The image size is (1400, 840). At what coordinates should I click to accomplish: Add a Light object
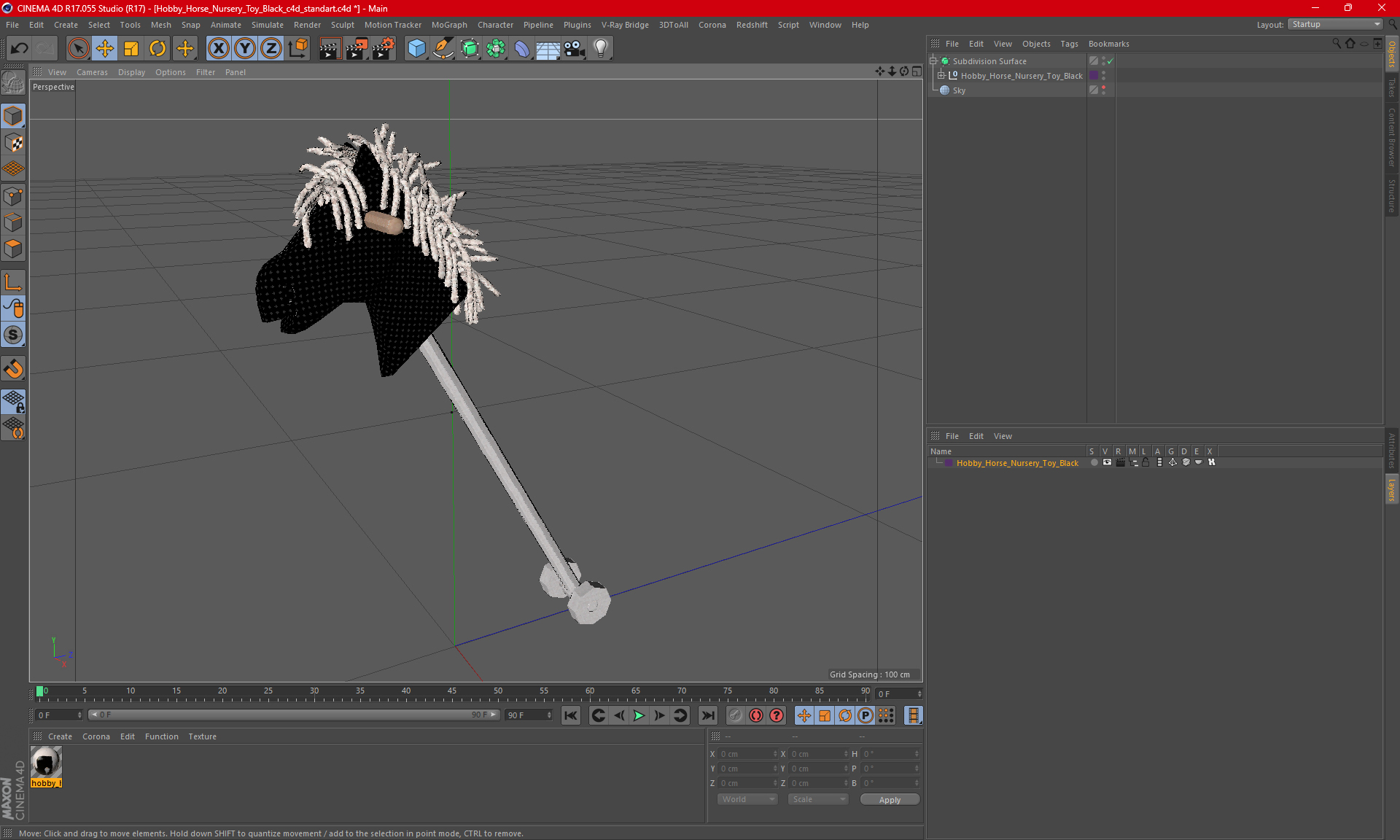point(601,48)
